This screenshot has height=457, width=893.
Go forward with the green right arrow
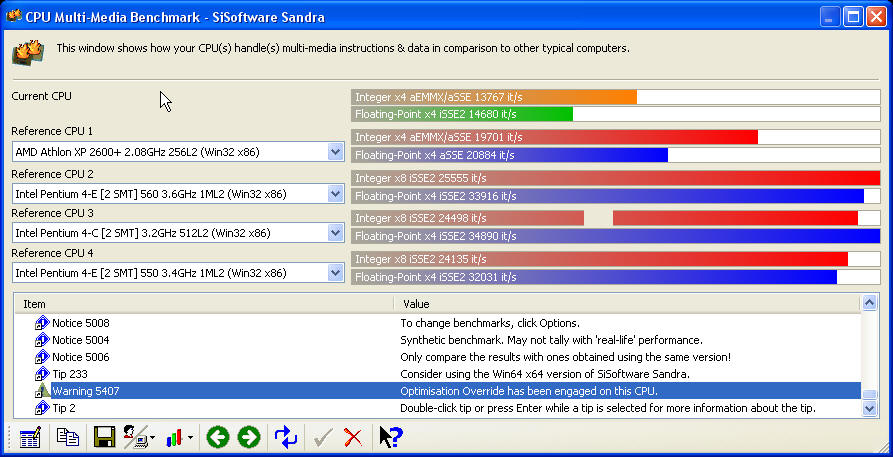(x=248, y=438)
